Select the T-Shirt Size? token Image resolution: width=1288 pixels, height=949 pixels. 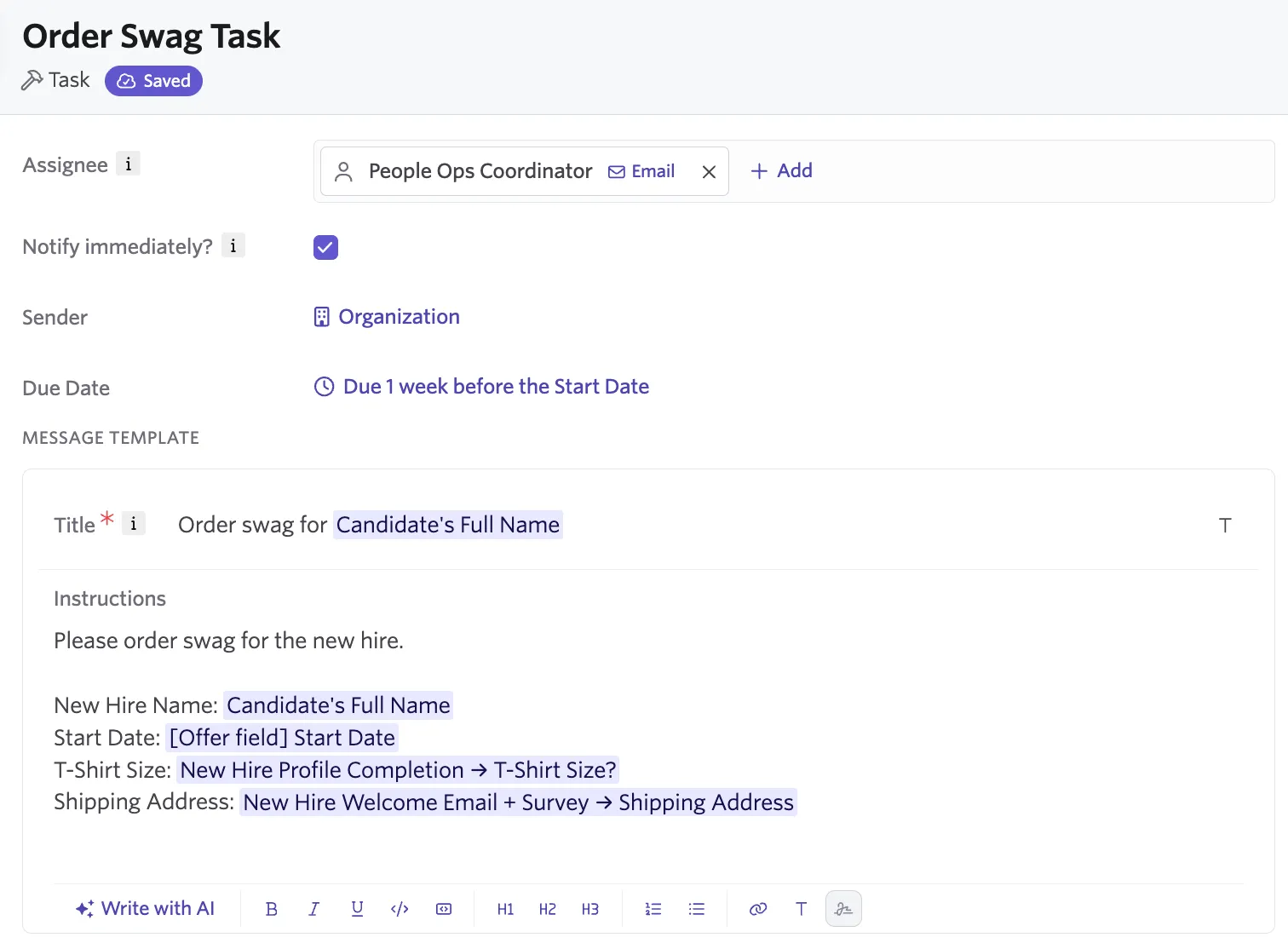tap(398, 770)
